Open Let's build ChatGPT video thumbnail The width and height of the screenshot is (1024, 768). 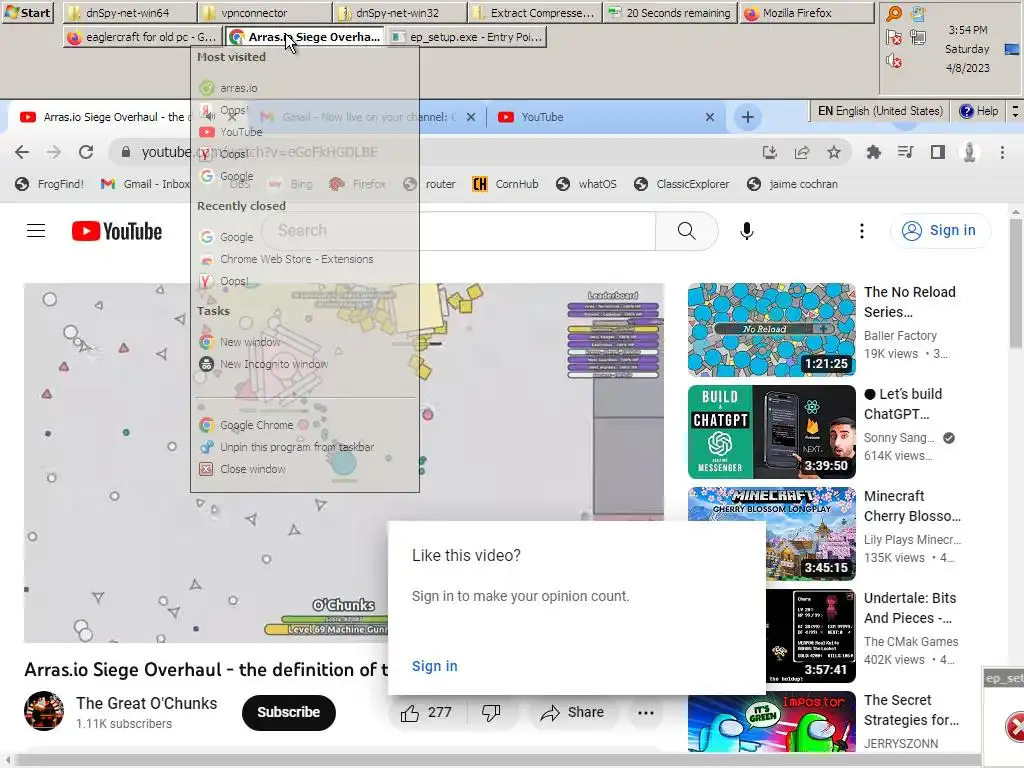click(771, 432)
